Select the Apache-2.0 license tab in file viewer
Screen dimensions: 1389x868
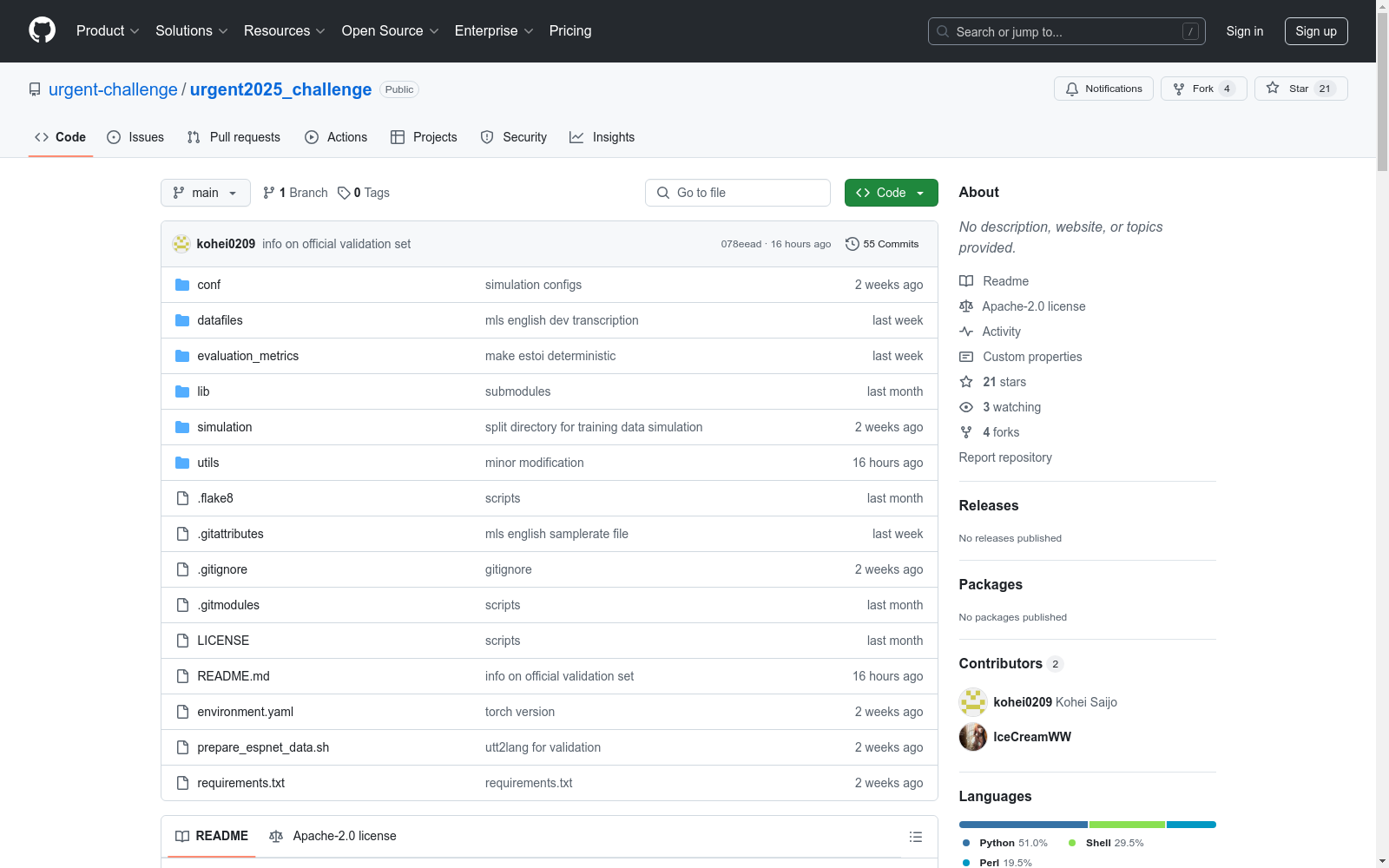pyautogui.click(x=333, y=836)
